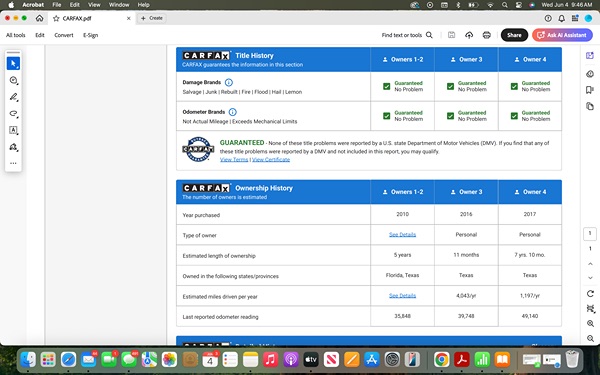The image size is (600, 375).
Task: Print the document
Action: [487, 35]
